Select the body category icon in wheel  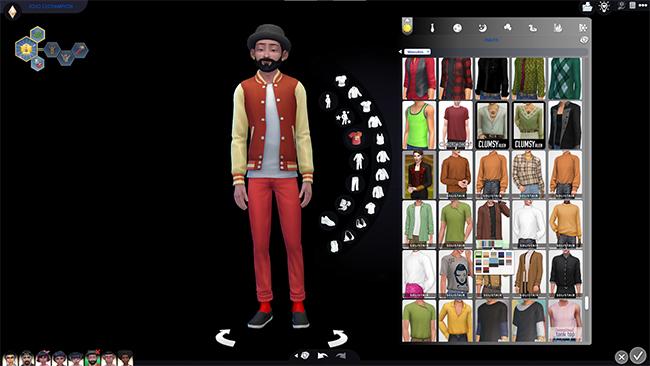tap(328, 101)
